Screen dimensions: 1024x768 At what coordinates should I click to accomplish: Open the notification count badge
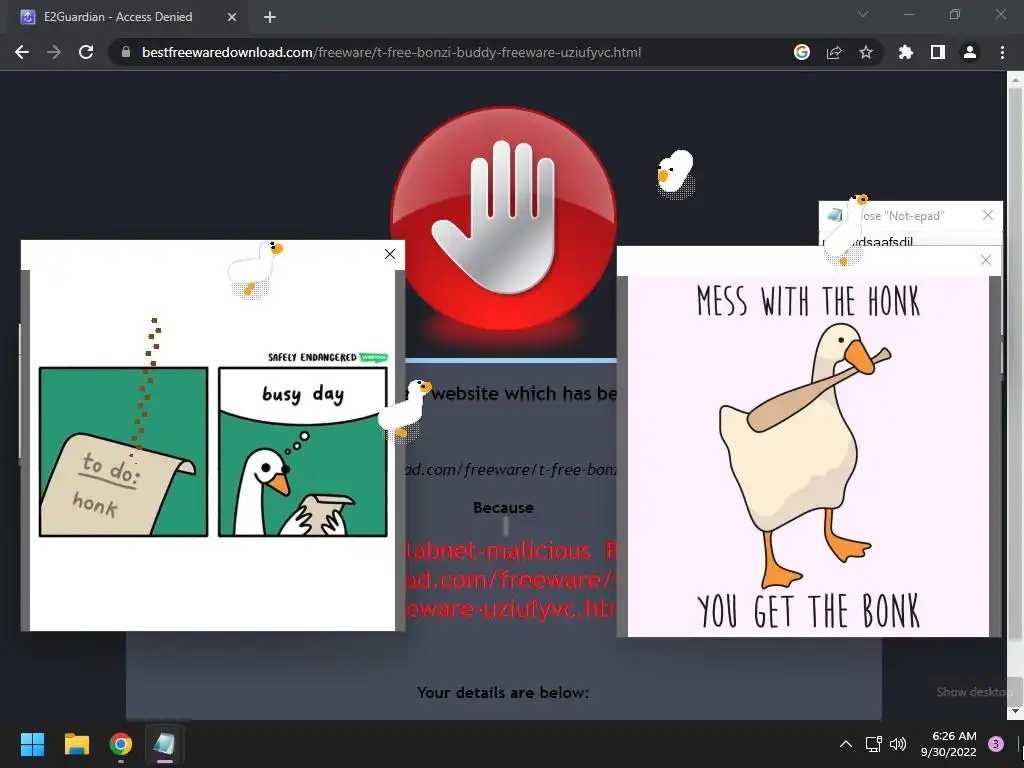click(x=996, y=744)
